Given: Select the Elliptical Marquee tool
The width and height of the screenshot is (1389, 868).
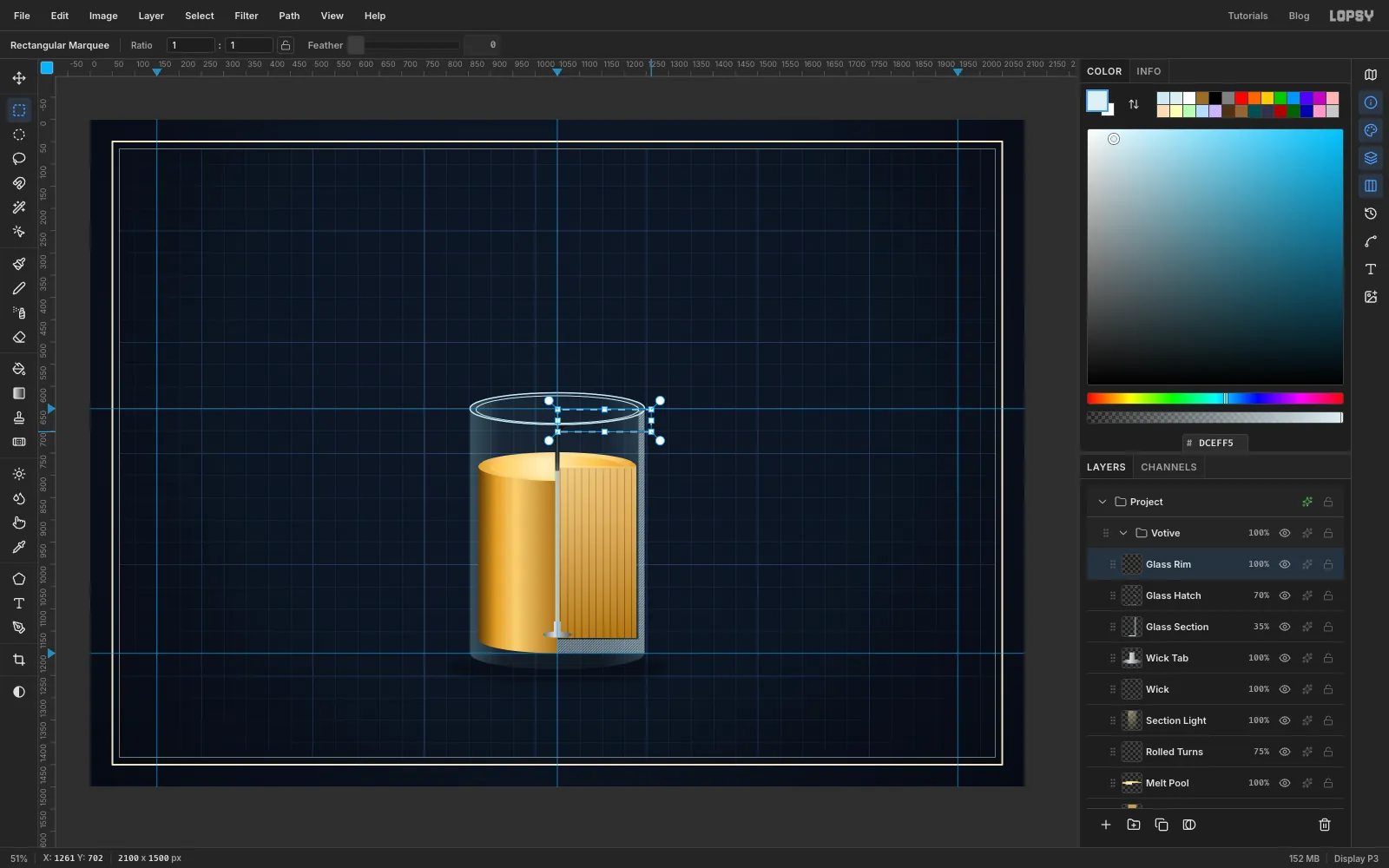Looking at the screenshot, I should 19,135.
